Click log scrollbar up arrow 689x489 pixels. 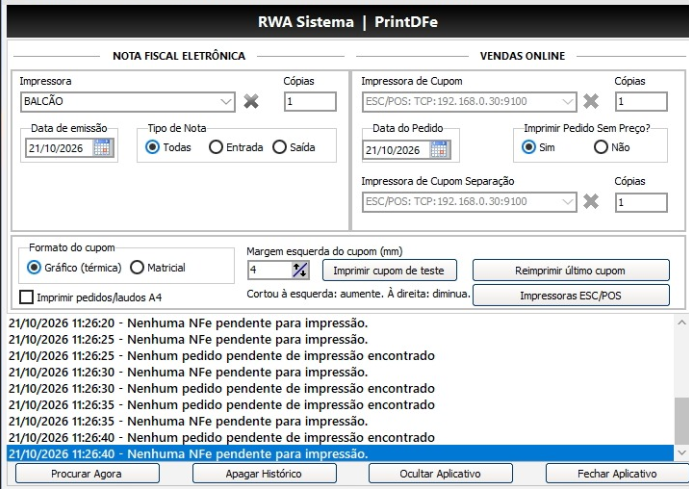pyautogui.click(x=682, y=322)
